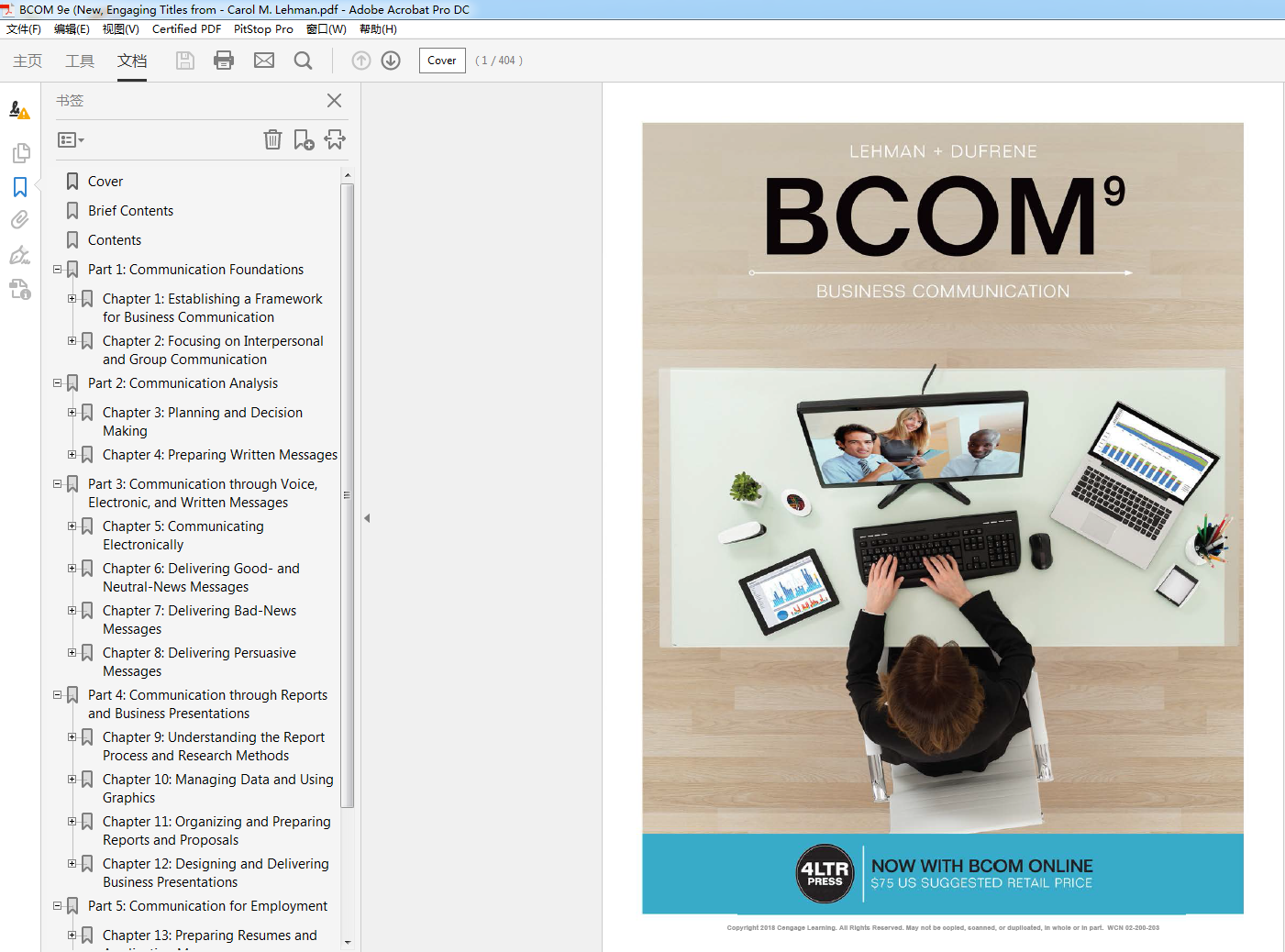Collapse Part 3 bookmark group
Viewport: 1285px width, 952px height.
tap(58, 484)
